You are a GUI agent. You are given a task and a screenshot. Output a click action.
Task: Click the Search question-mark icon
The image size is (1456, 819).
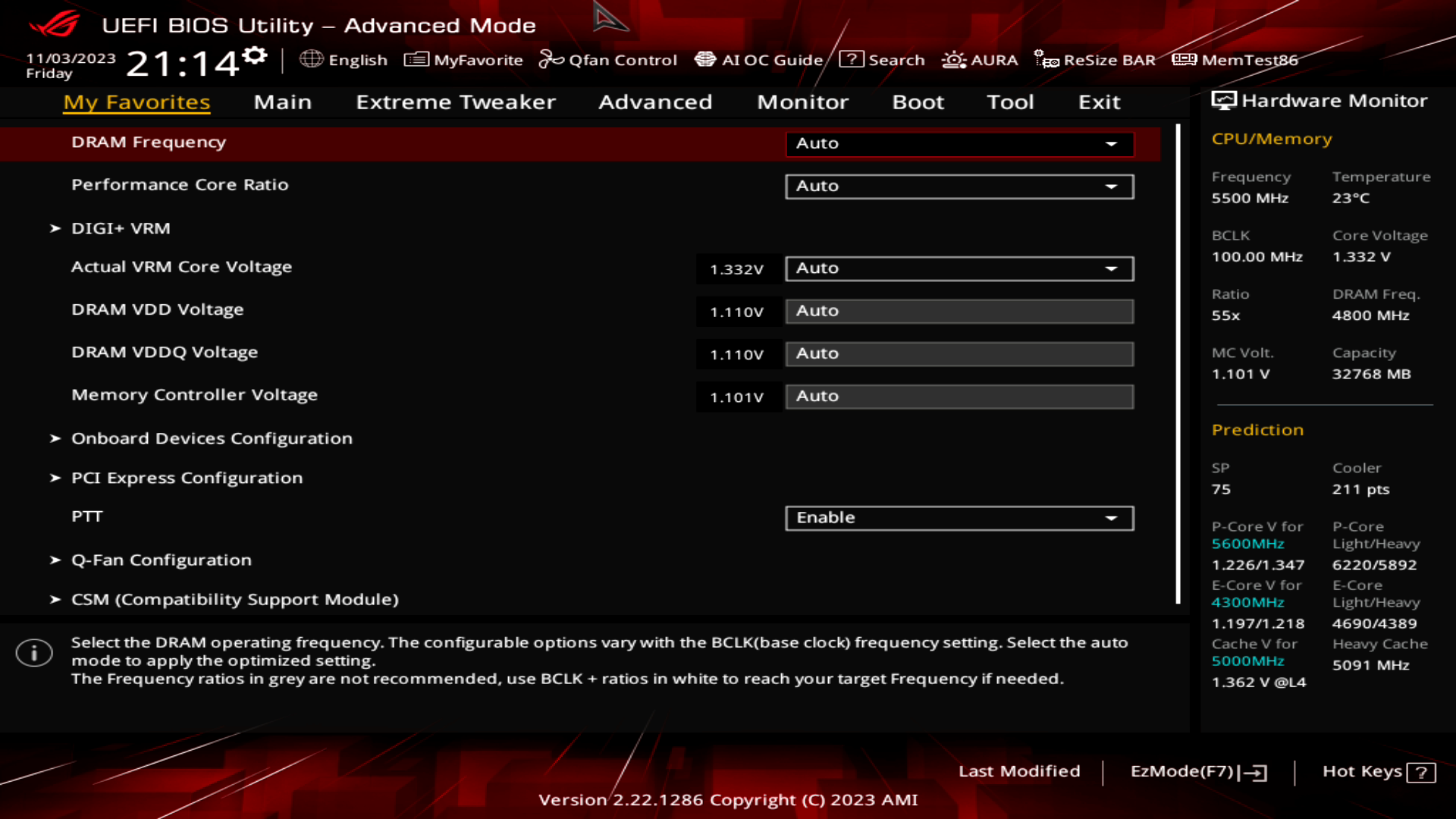[x=852, y=59]
